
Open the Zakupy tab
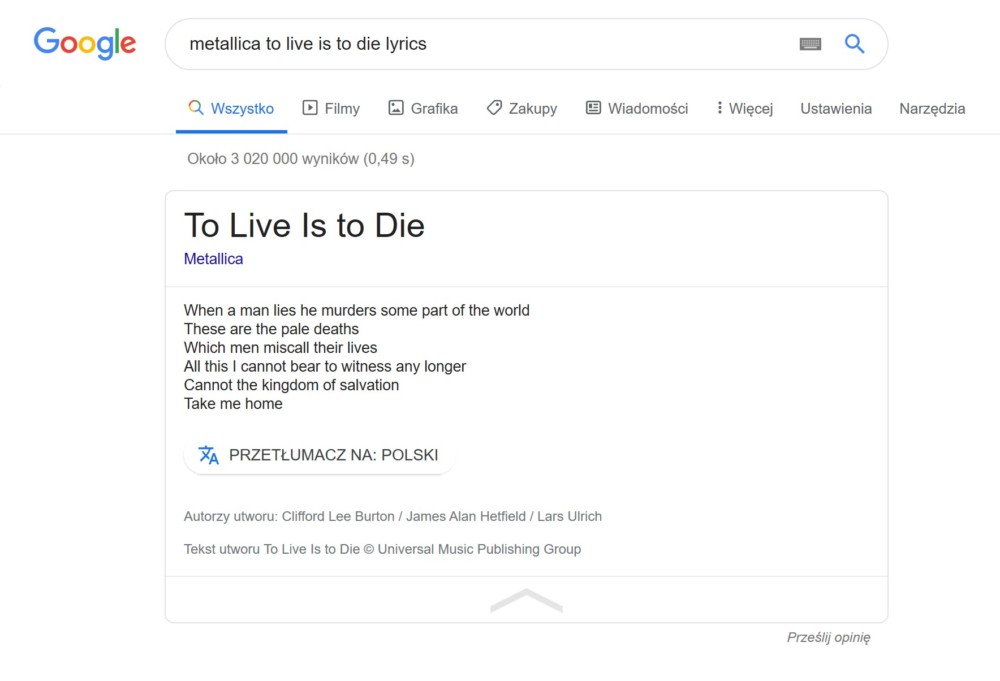pos(522,108)
